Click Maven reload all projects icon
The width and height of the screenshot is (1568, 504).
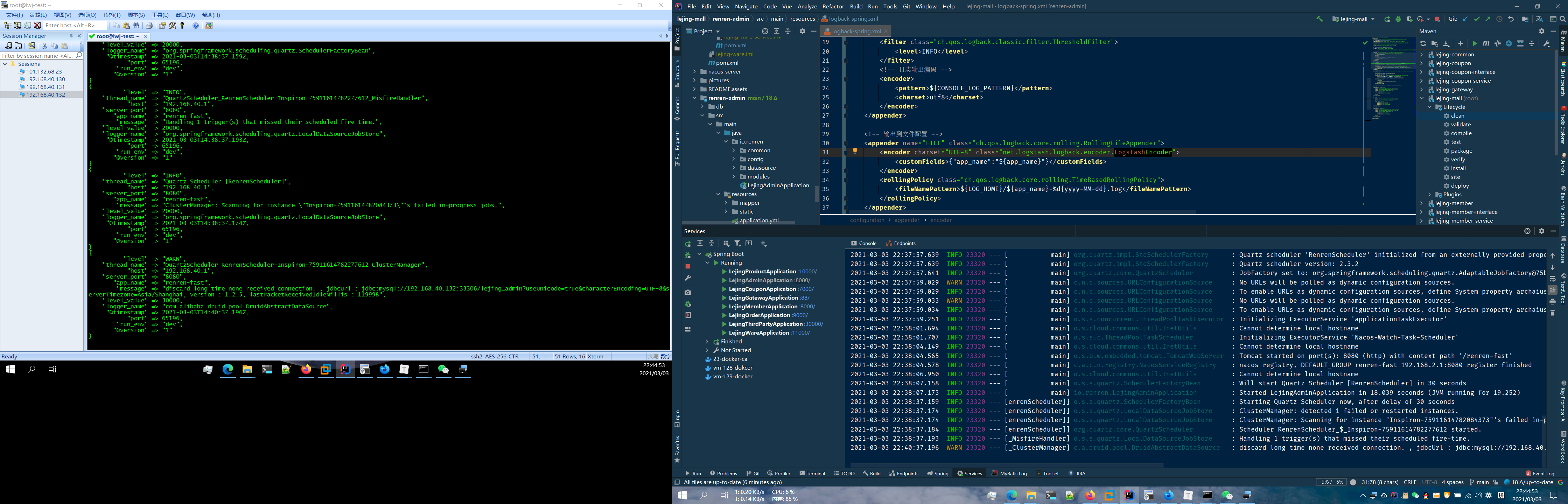point(1422,44)
